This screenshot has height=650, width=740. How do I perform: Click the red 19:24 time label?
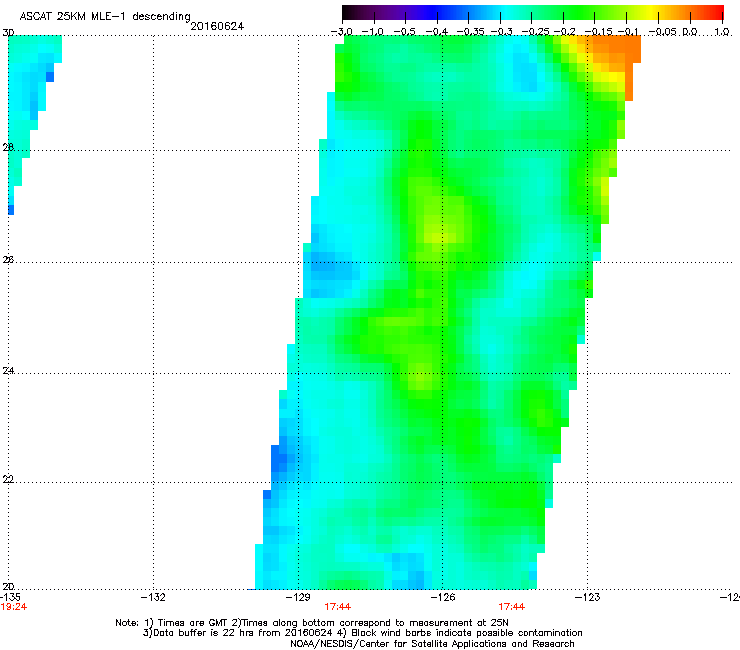(14, 607)
